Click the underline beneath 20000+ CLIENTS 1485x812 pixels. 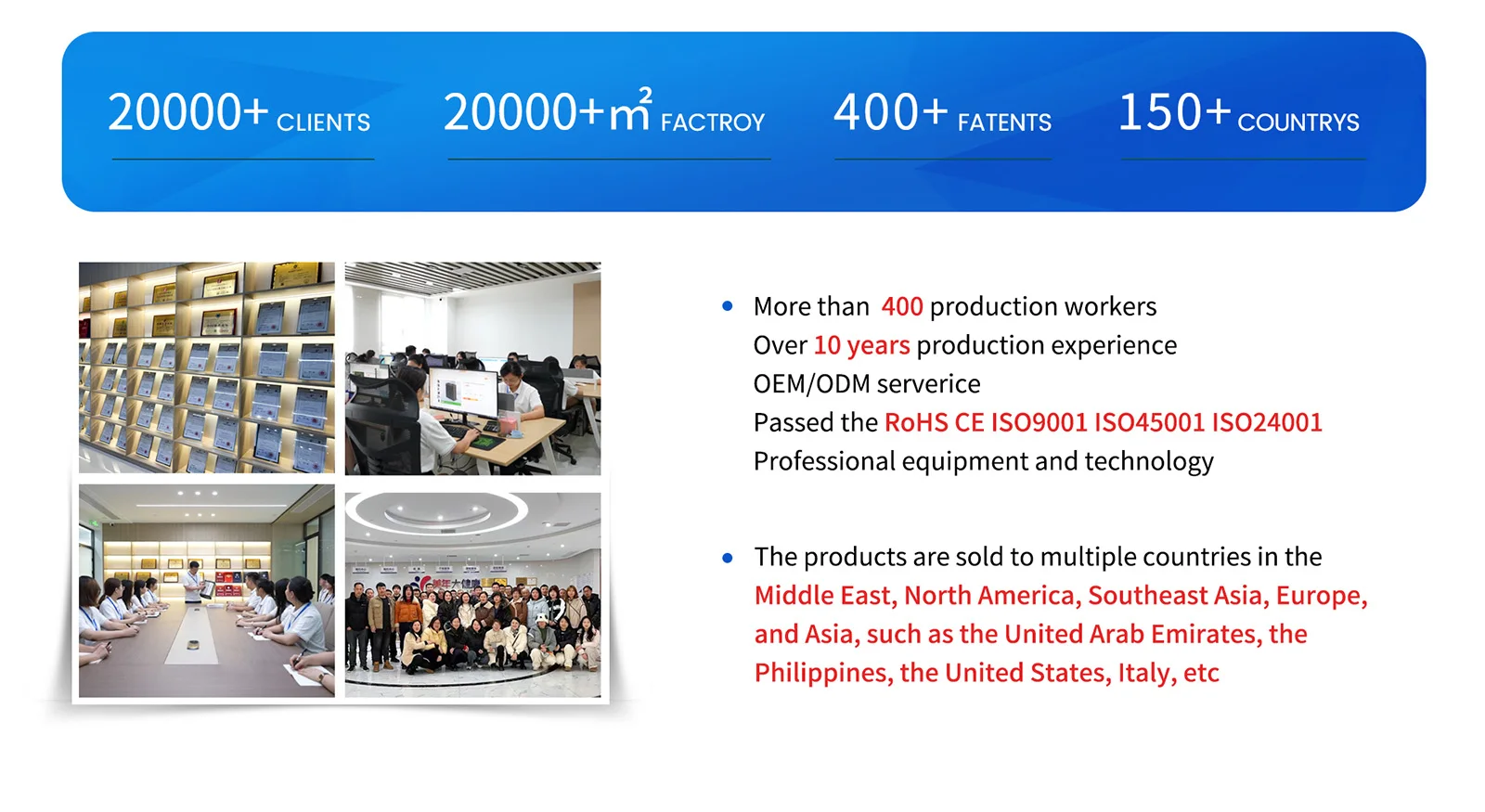coord(243,160)
